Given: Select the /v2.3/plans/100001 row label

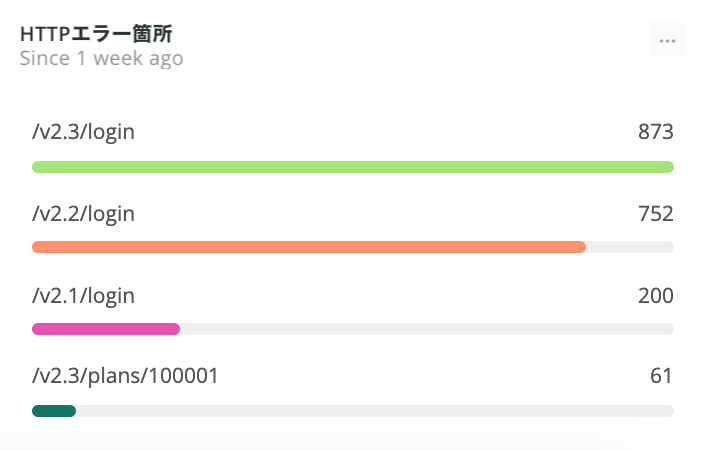Looking at the screenshot, I should (125, 376).
